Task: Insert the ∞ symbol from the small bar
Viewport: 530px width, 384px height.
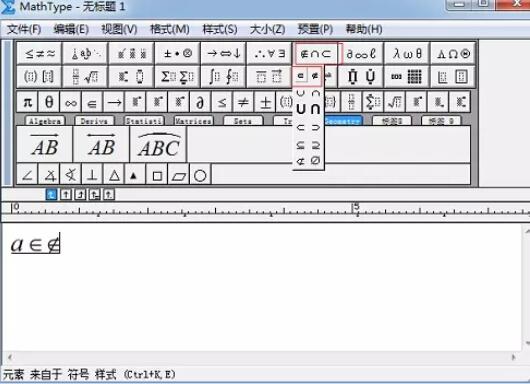Action: tap(71, 102)
